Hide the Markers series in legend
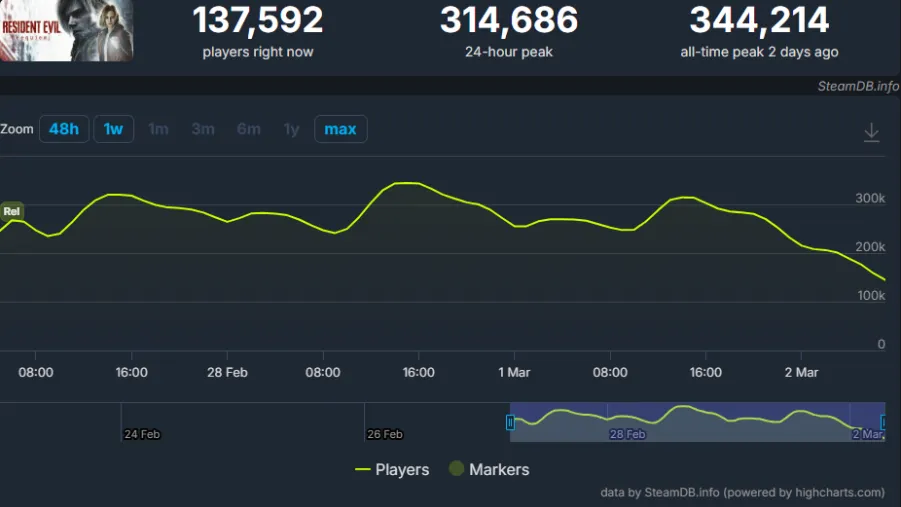 coord(488,469)
